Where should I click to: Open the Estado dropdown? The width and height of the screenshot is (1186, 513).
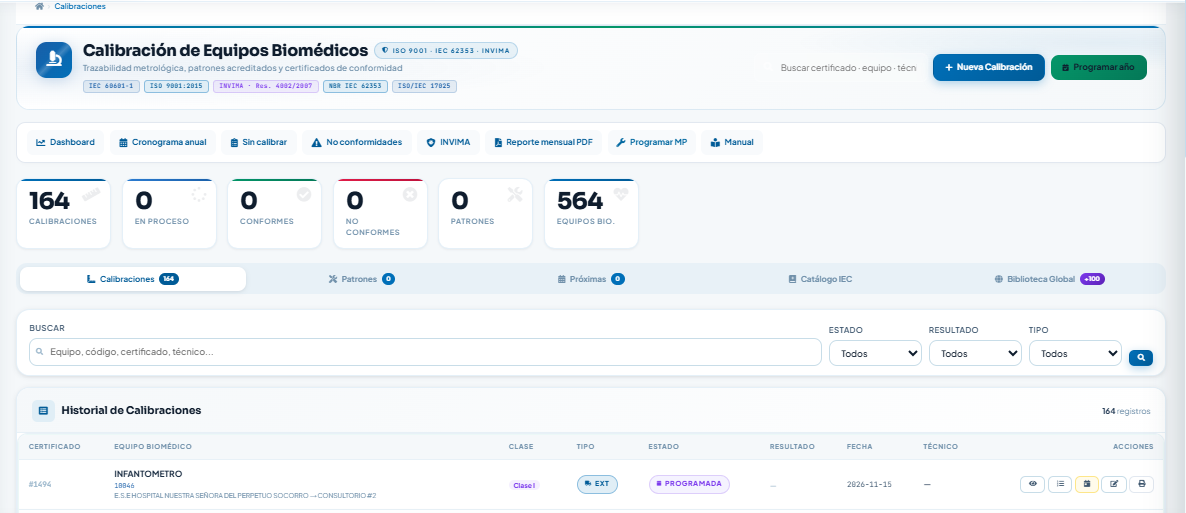tap(875, 353)
